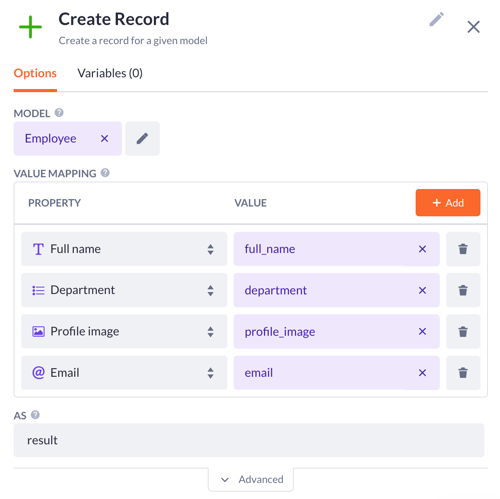
Task: Open the Profile image property dropdown
Action: tap(124, 331)
